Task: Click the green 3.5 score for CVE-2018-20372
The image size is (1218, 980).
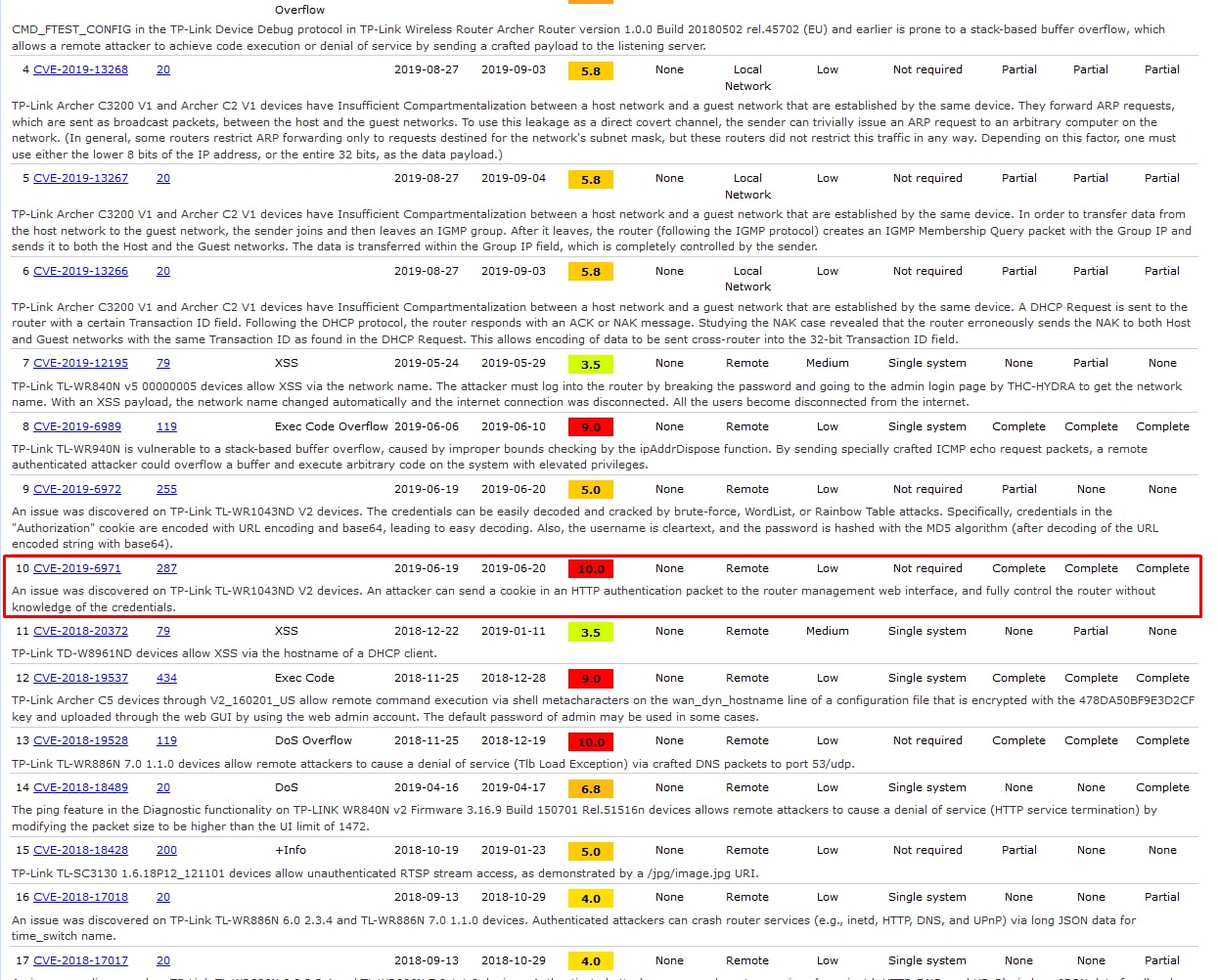Action: (591, 632)
